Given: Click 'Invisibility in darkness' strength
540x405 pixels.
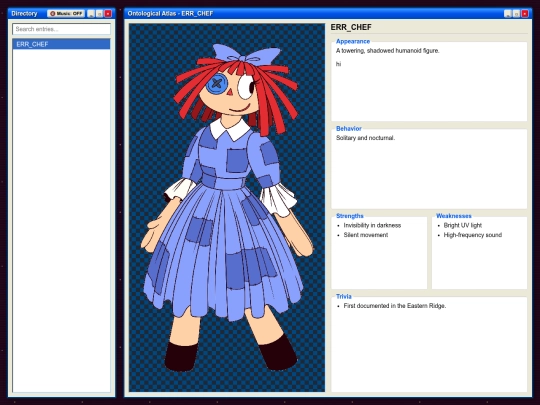Looking at the screenshot, I should (x=372, y=225).
